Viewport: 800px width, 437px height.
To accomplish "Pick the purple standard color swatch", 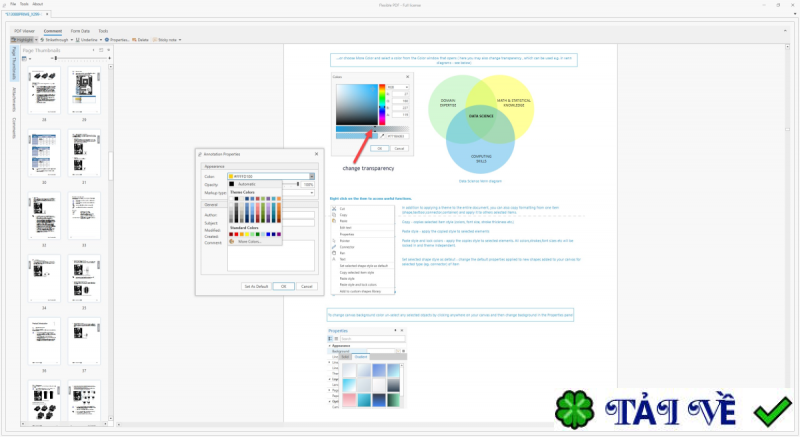I will click(279, 234).
